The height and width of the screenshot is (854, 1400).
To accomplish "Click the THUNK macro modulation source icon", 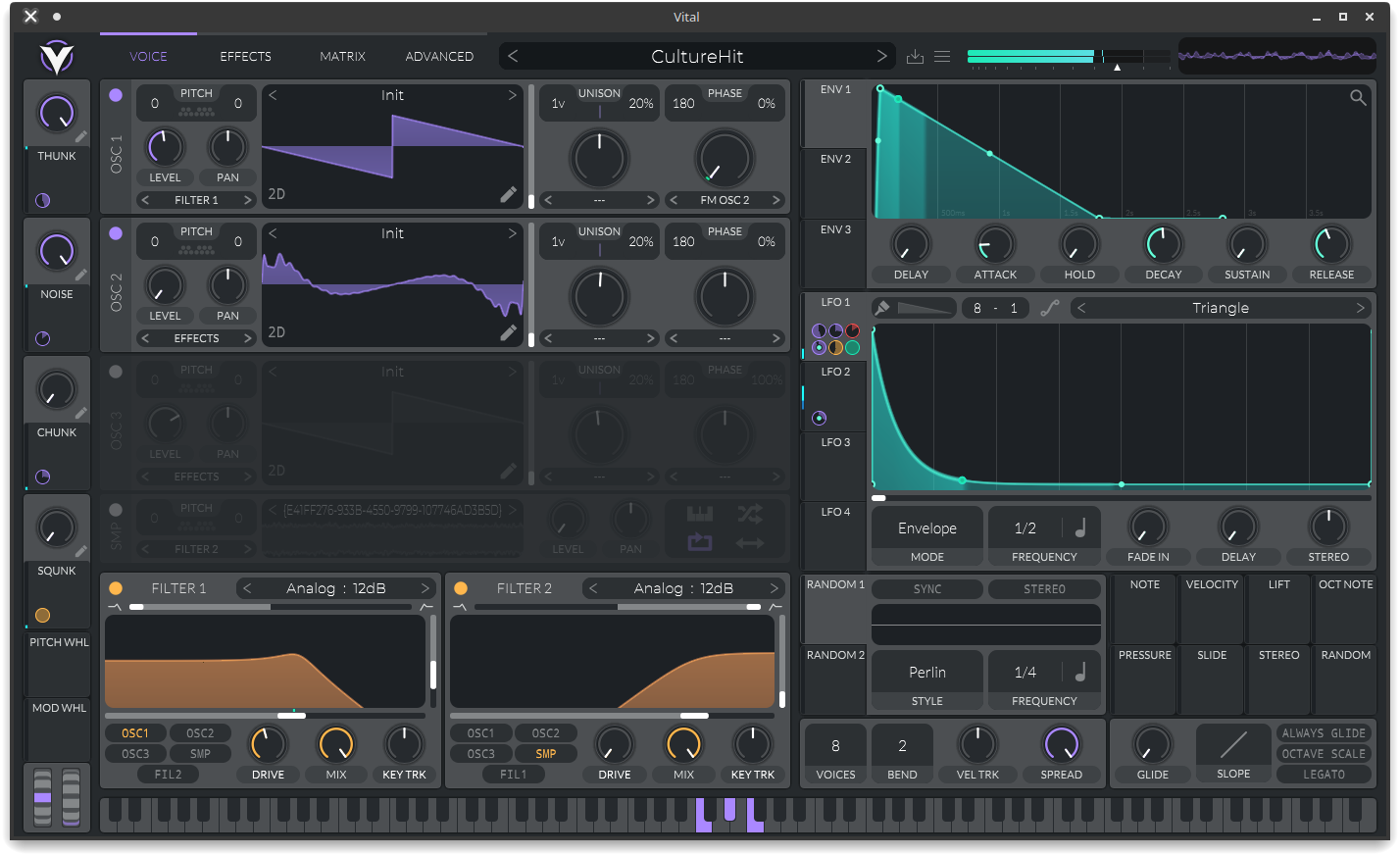I will (43, 201).
